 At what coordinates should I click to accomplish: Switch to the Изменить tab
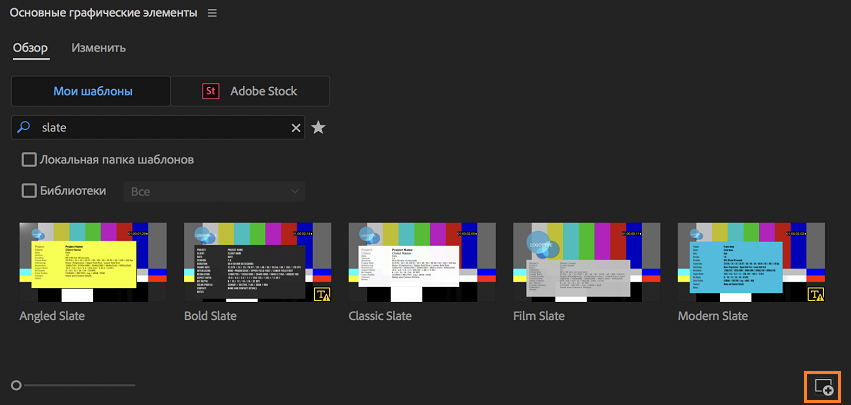[99, 48]
